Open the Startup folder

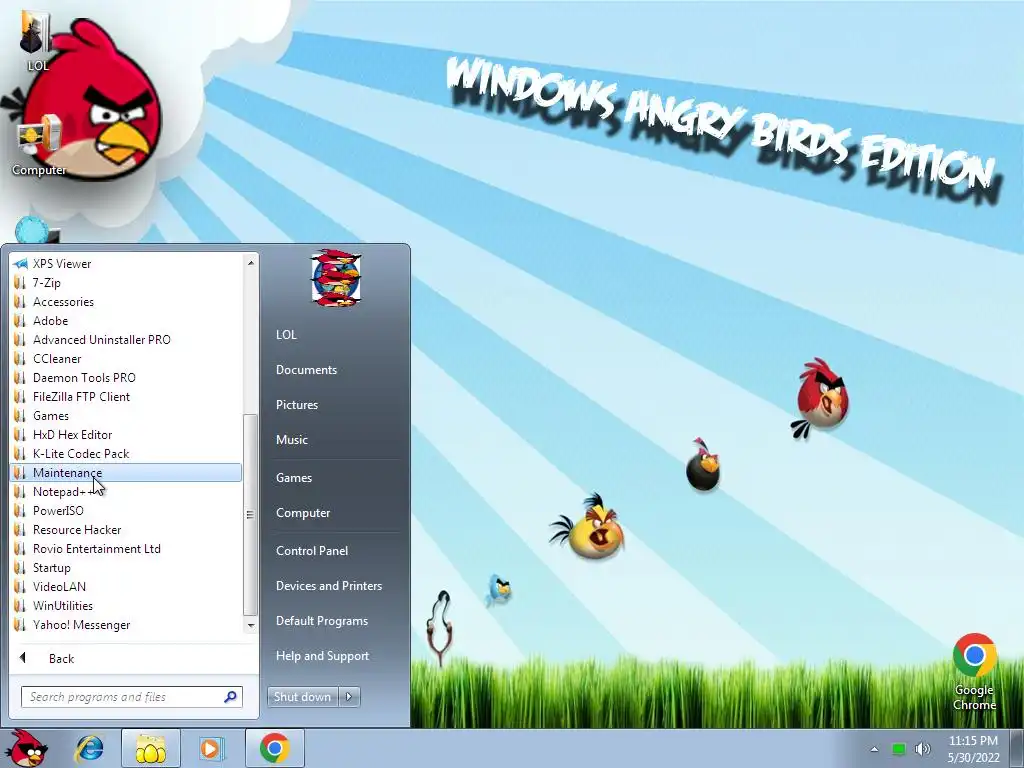pos(125,568)
